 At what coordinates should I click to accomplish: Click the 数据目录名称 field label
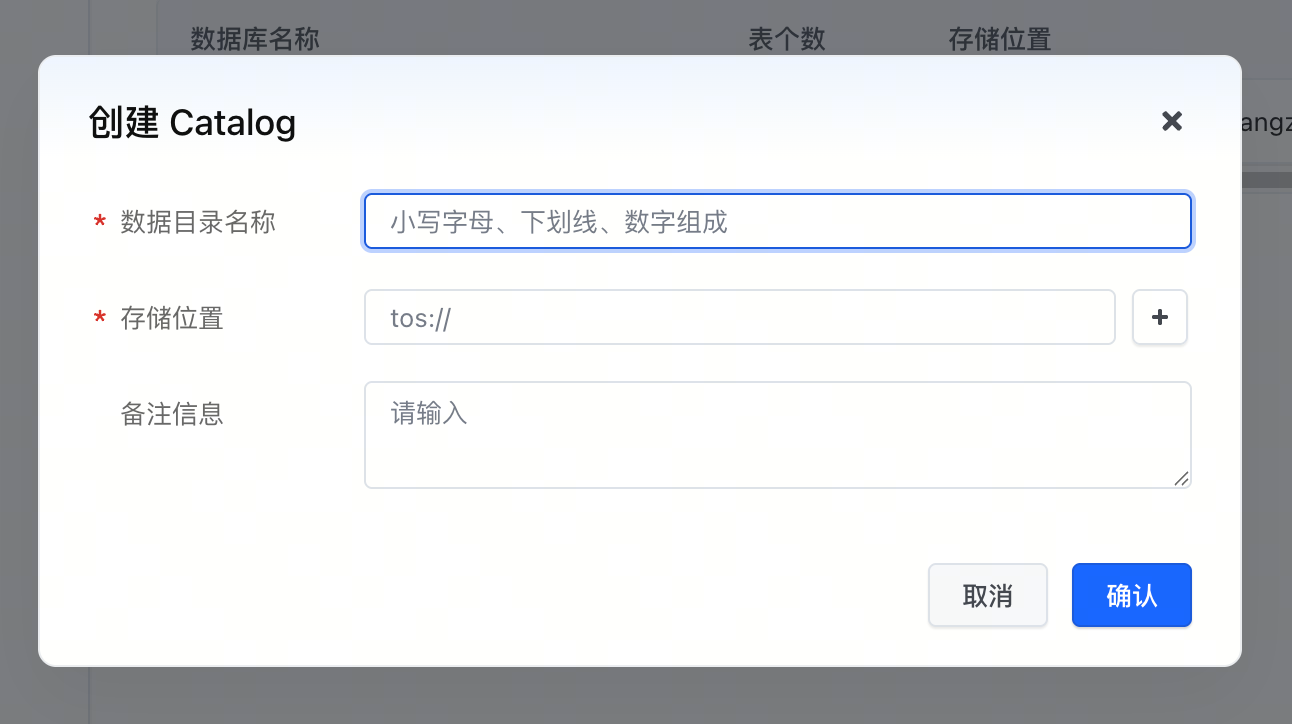[x=198, y=222]
